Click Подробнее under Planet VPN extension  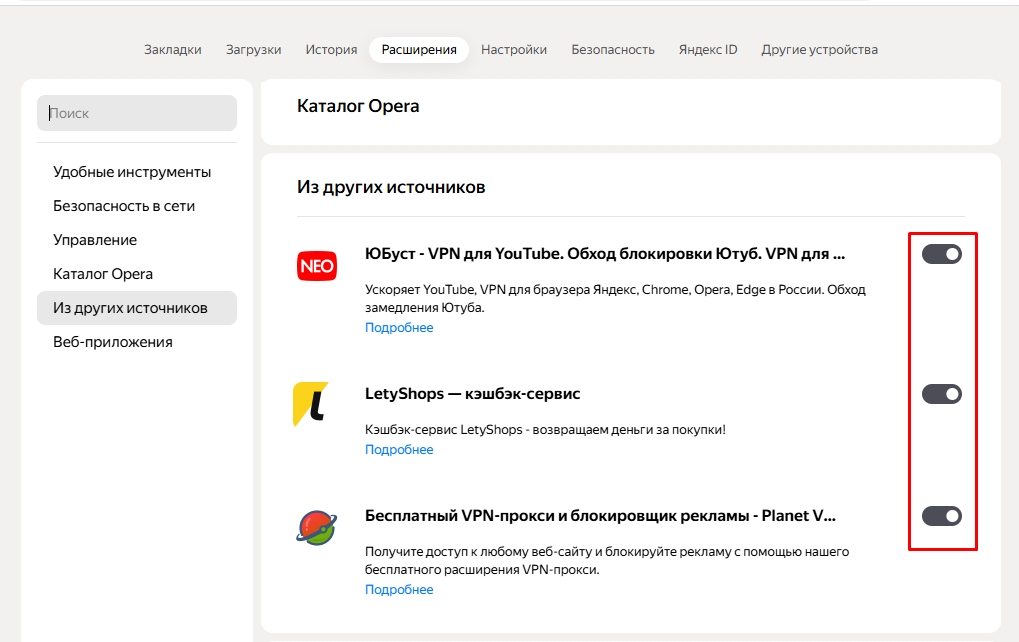coord(399,589)
